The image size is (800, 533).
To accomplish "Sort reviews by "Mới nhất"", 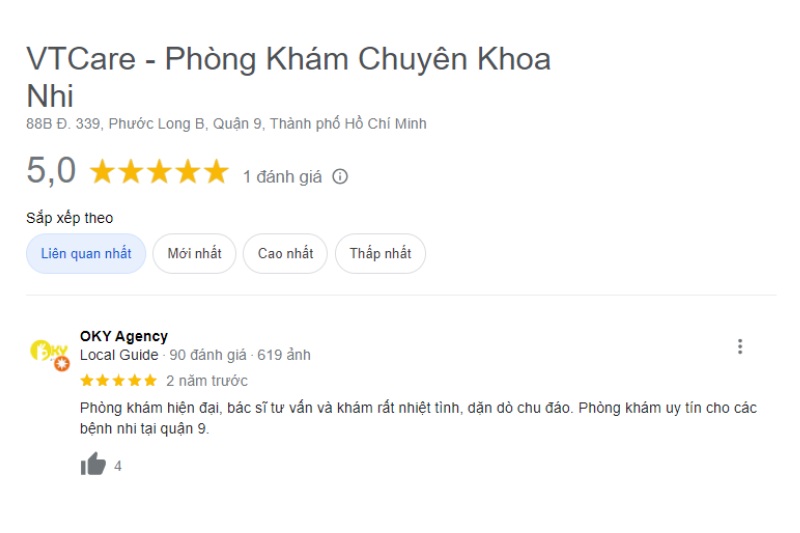I will coord(194,254).
